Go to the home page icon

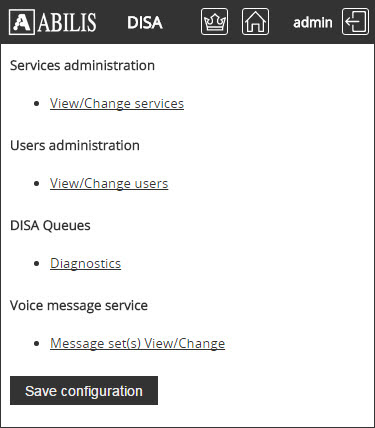point(255,22)
